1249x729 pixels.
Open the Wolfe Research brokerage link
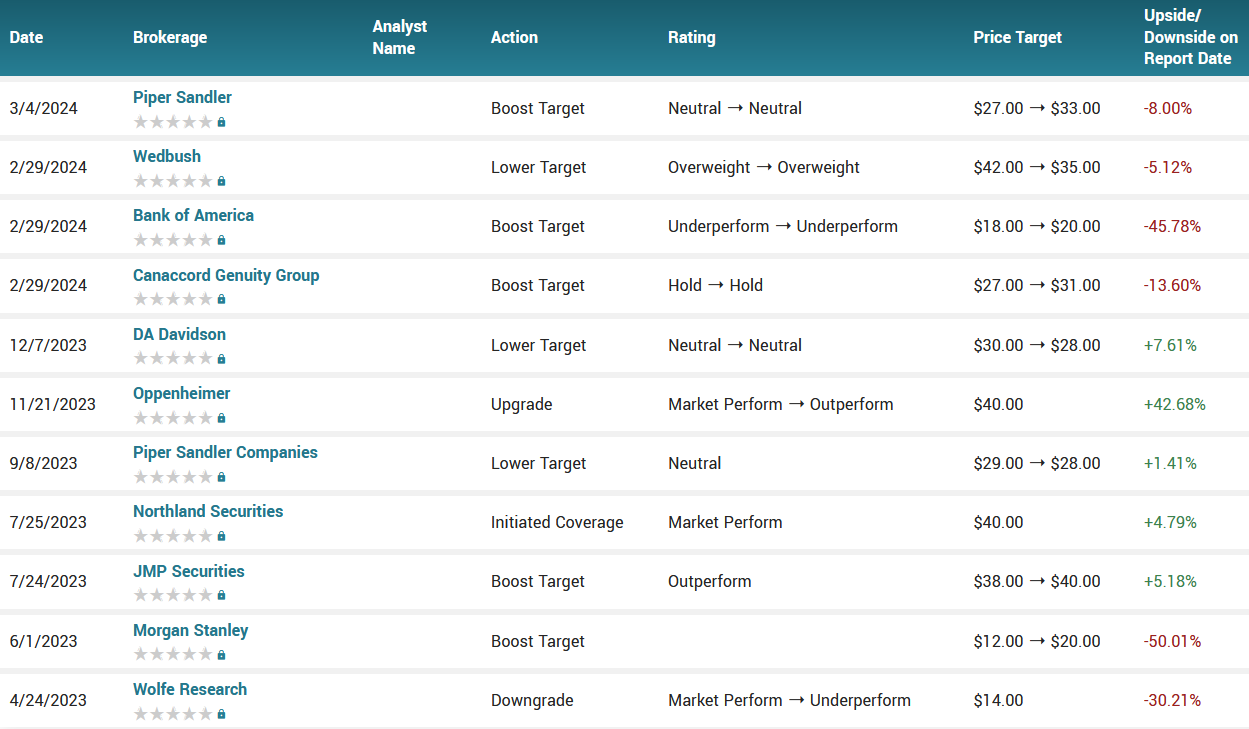[190, 689]
